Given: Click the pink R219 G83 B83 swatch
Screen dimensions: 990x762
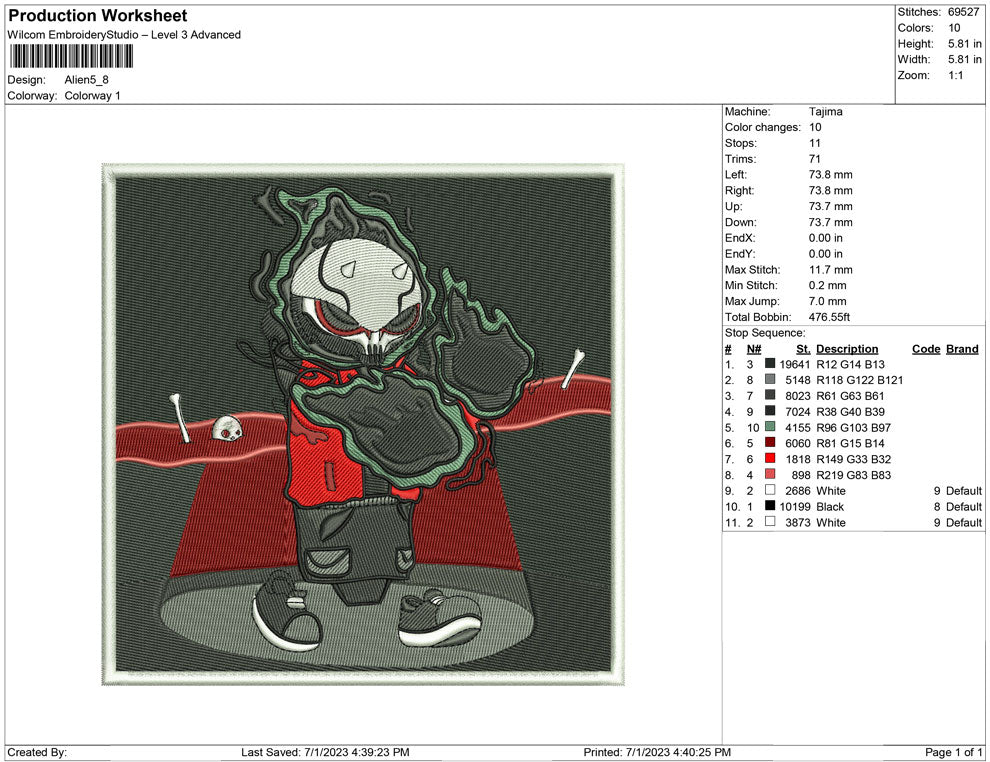Looking at the screenshot, I should coord(770,474).
